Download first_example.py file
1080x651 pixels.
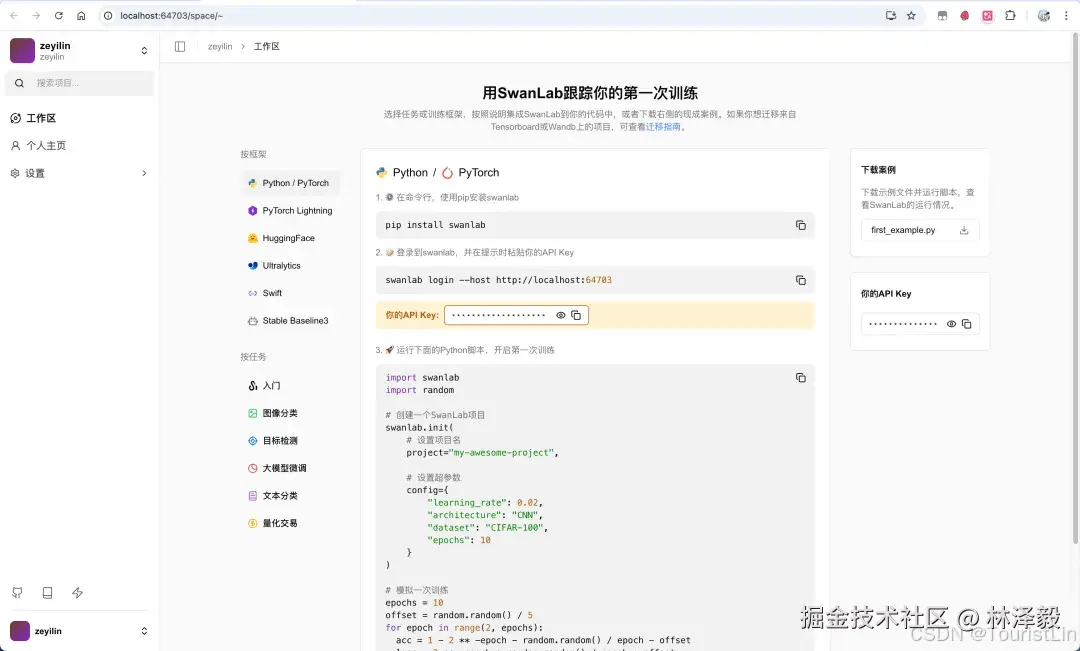(964, 230)
